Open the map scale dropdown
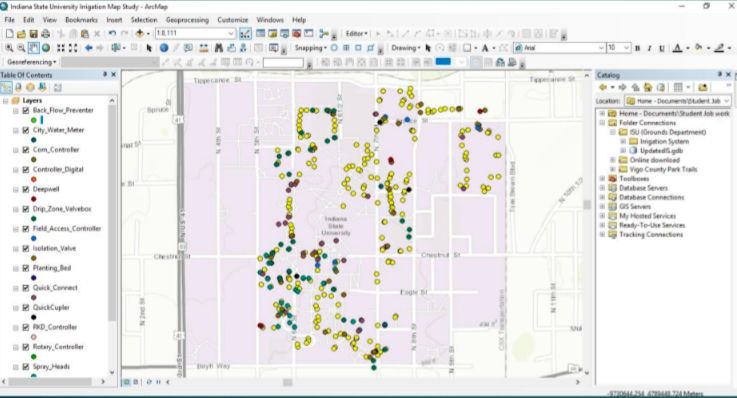The image size is (737, 398). [231, 33]
